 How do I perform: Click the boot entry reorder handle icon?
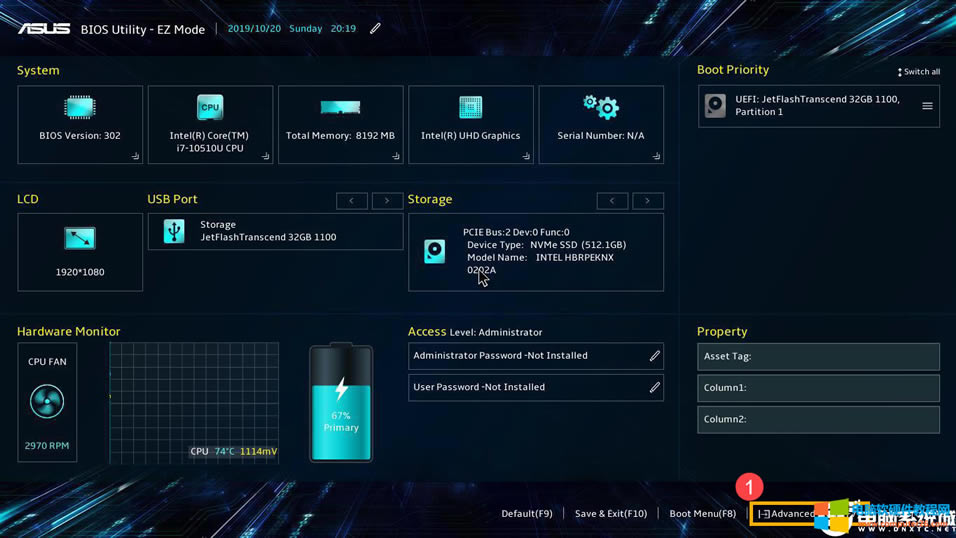coord(927,106)
